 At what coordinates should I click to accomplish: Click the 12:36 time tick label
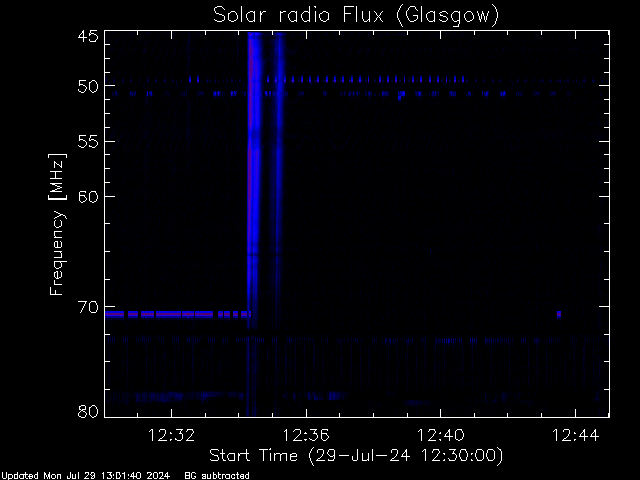pos(306,435)
